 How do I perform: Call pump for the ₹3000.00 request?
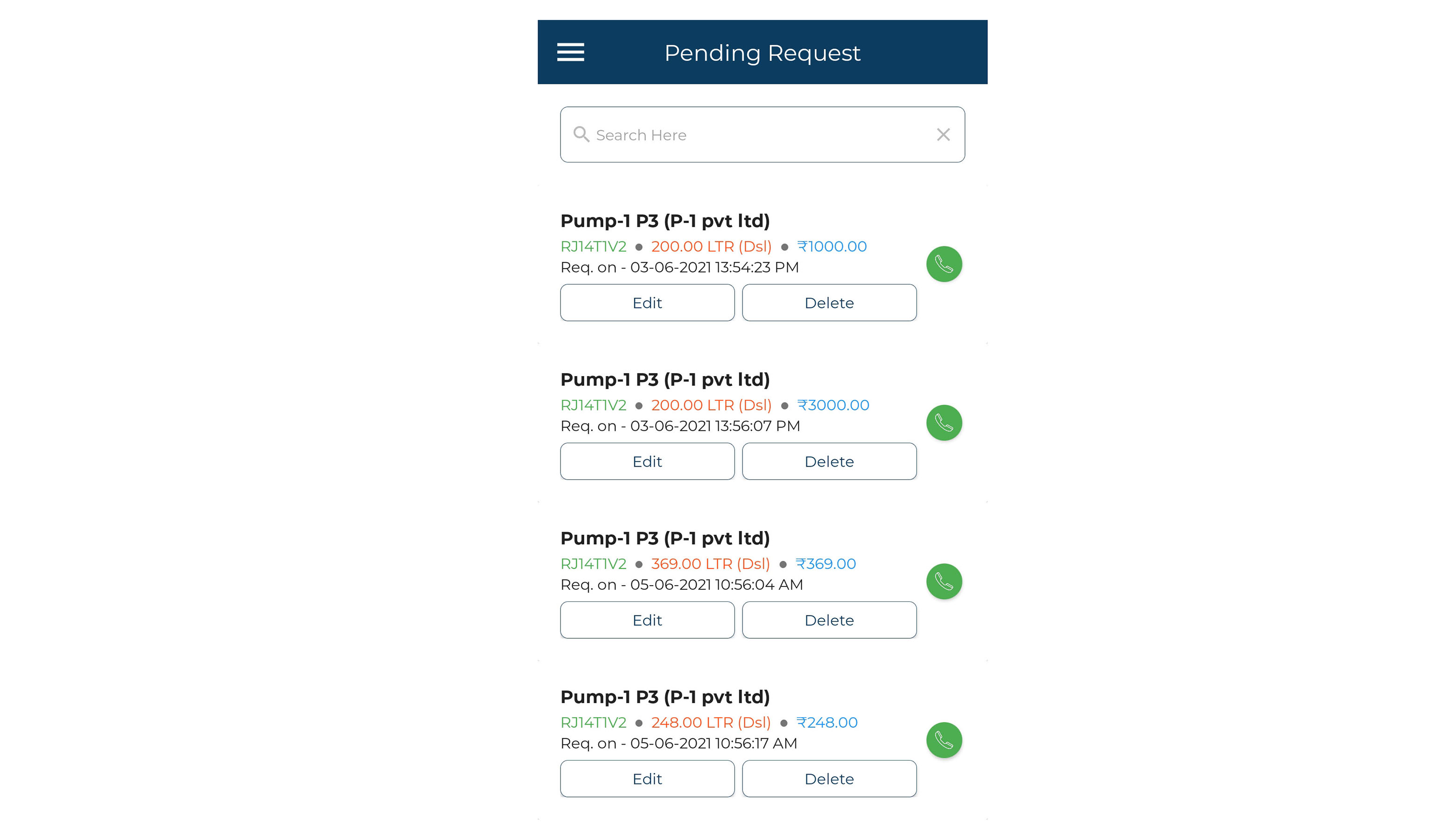[x=944, y=423]
